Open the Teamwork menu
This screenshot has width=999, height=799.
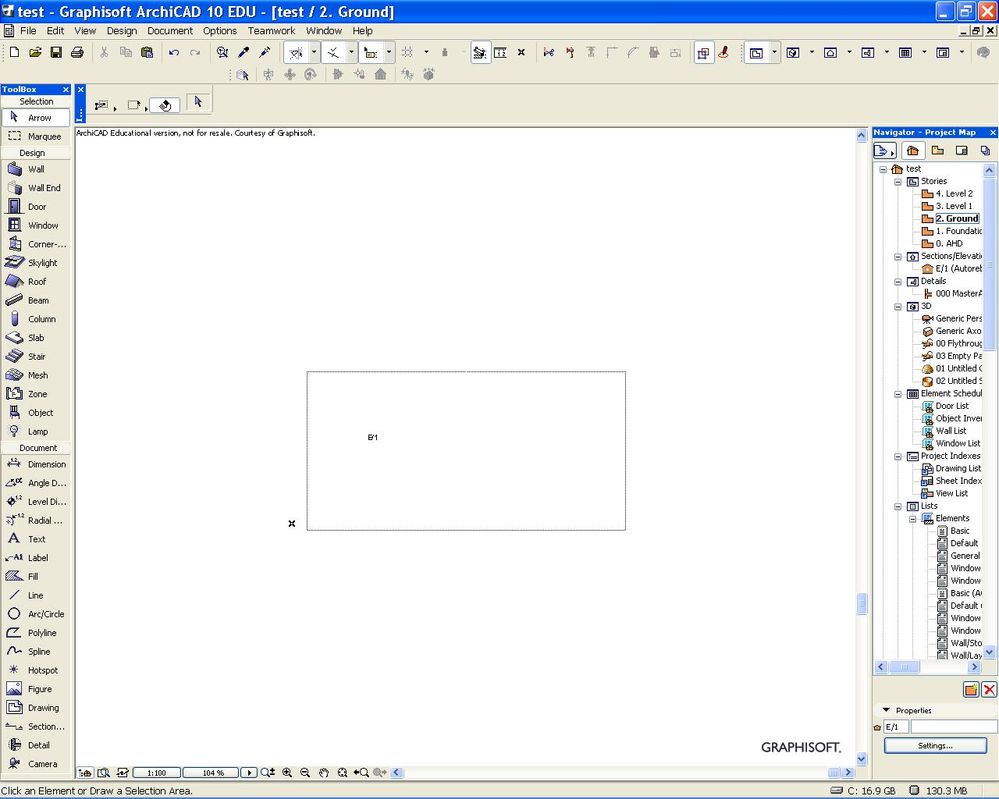(271, 31)
